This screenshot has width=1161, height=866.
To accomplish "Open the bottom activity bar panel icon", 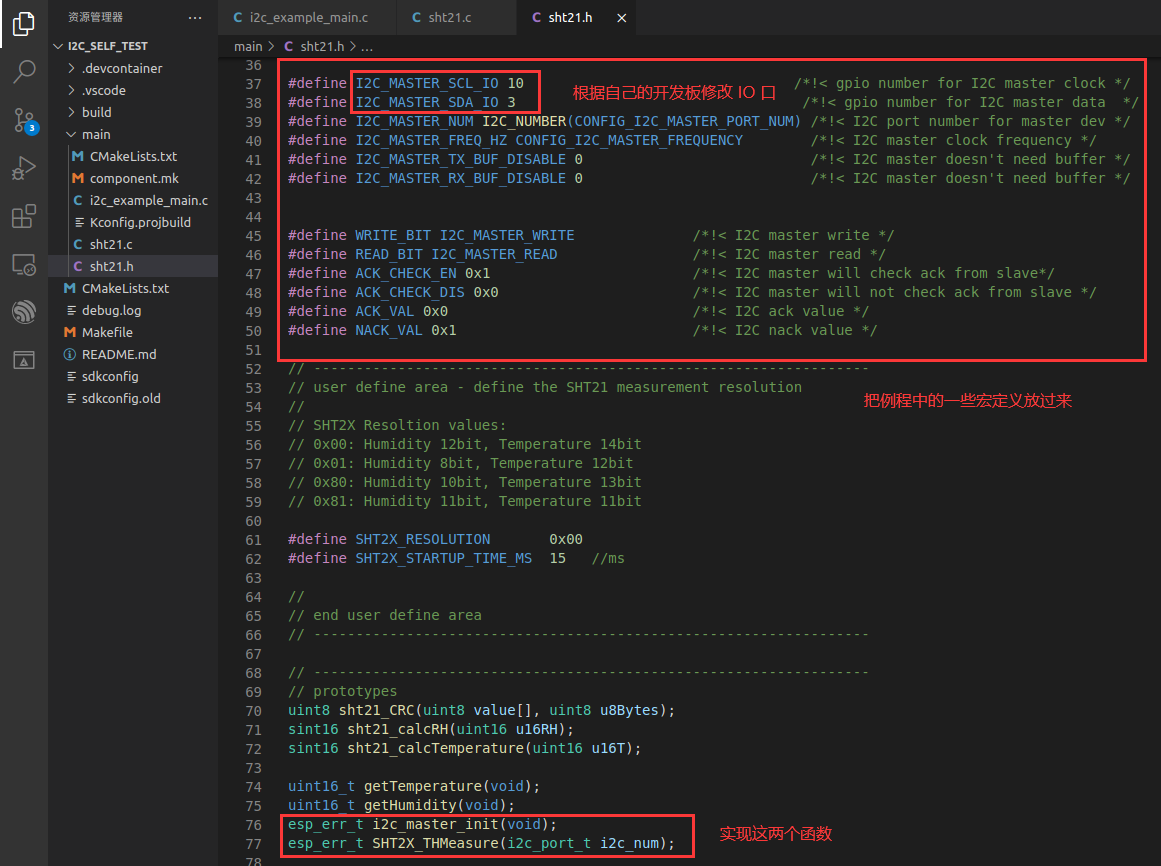I will [x=24, y=360].
